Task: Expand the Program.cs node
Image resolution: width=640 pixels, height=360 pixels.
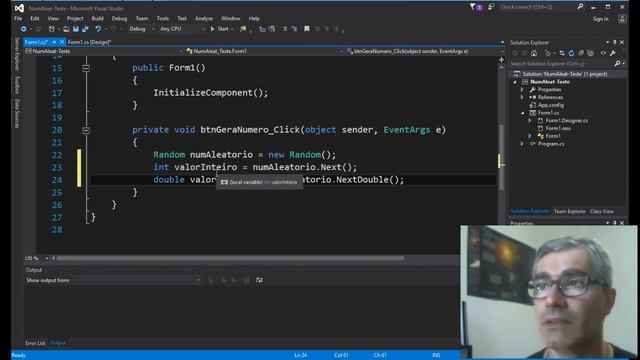Action: point(522,144)
